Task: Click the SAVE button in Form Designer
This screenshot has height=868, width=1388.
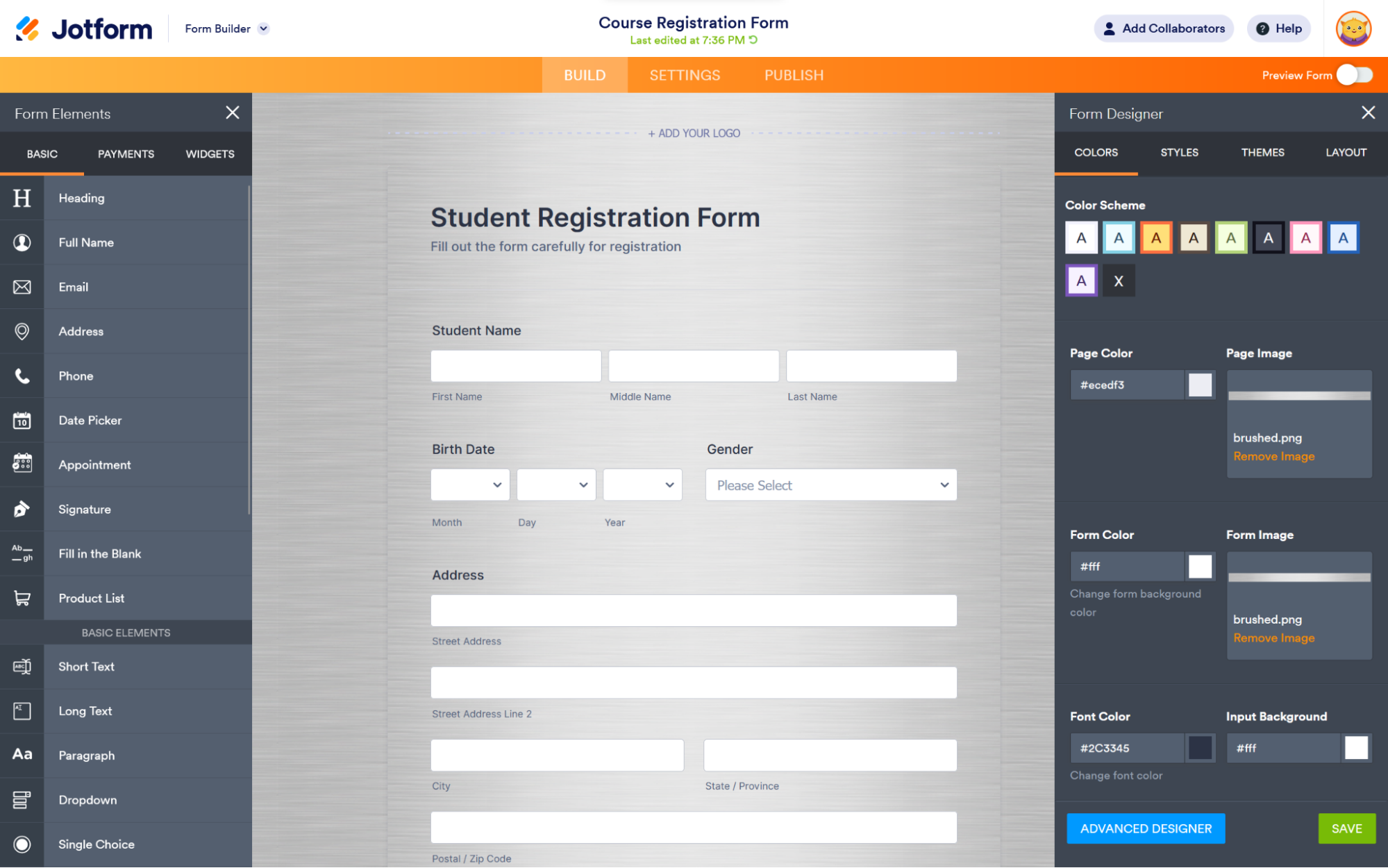Action: pos(1347,828)
